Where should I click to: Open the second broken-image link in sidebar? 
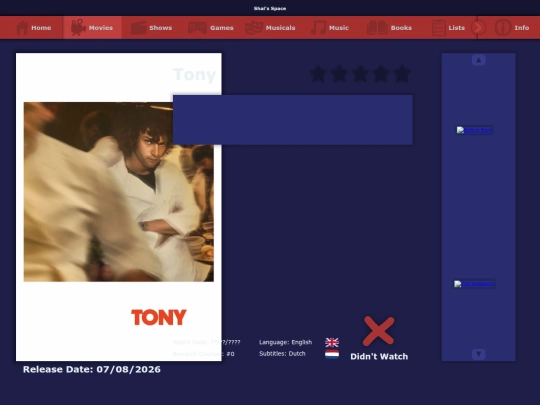point(474,284)
